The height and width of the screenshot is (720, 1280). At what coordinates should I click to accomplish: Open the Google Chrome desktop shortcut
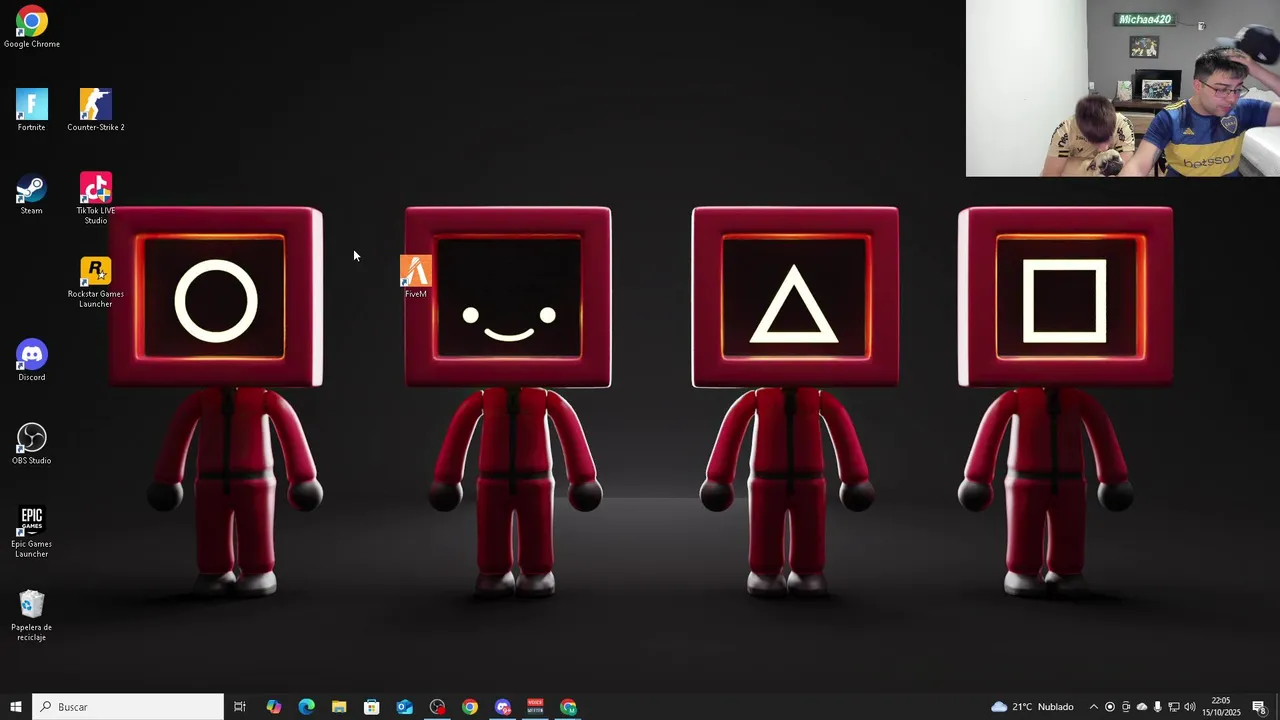[x=31, y=27]
